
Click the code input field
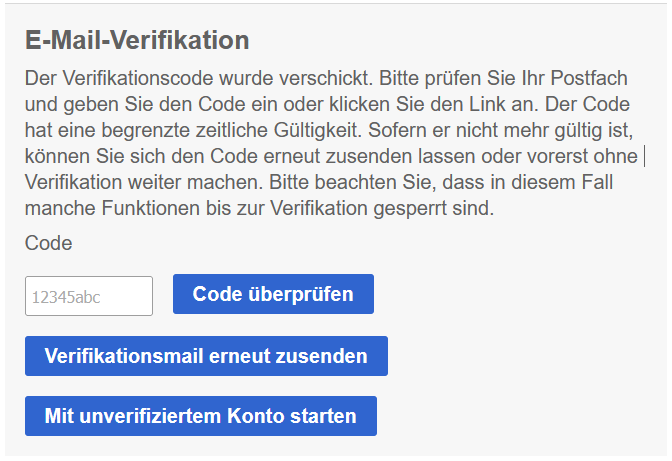pyautogui.click(x=89, y=296)
